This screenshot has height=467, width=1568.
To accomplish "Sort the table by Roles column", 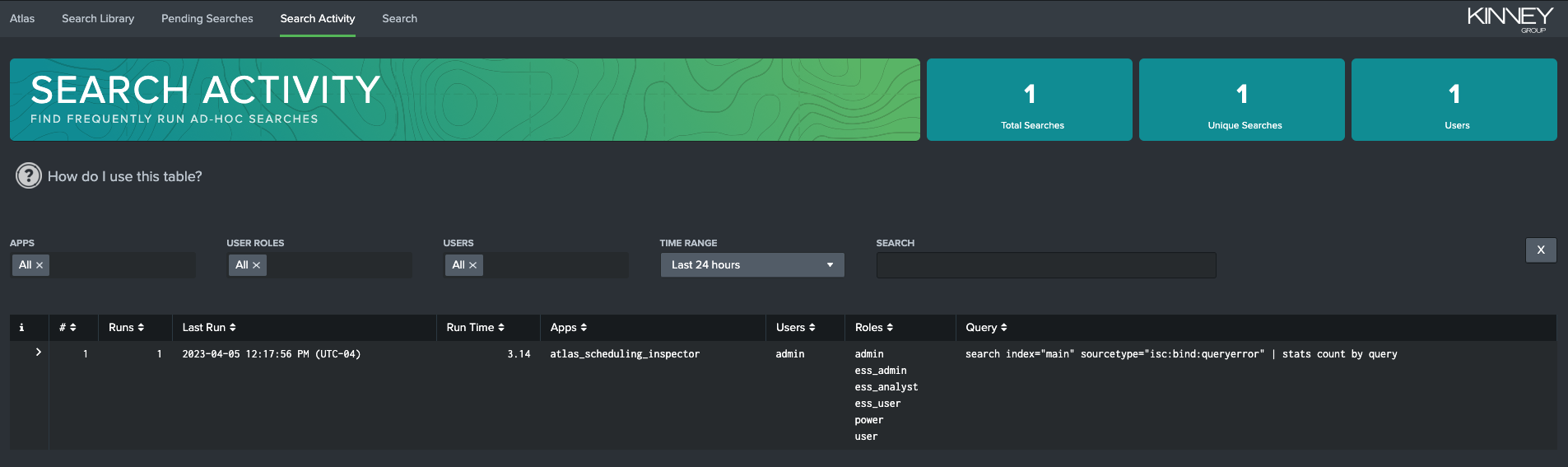I will [873, 327].
